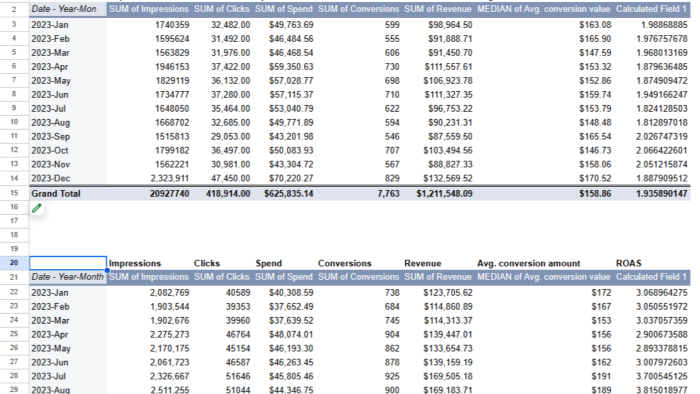Select row header 3

pos(14,25)
